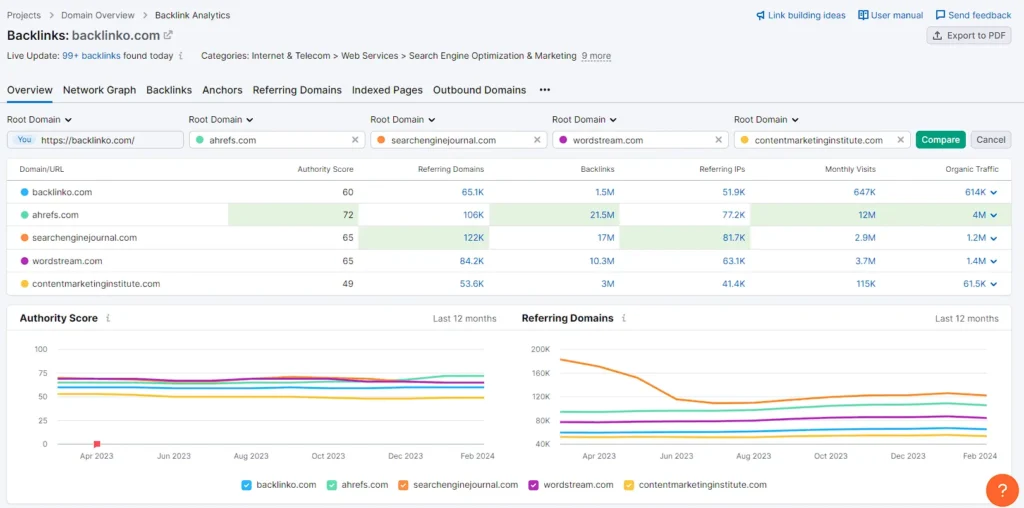Remove searchenginejournal.com from comparison
The height and width of the screenshot is (508, 1024).
tap(537, 140)
